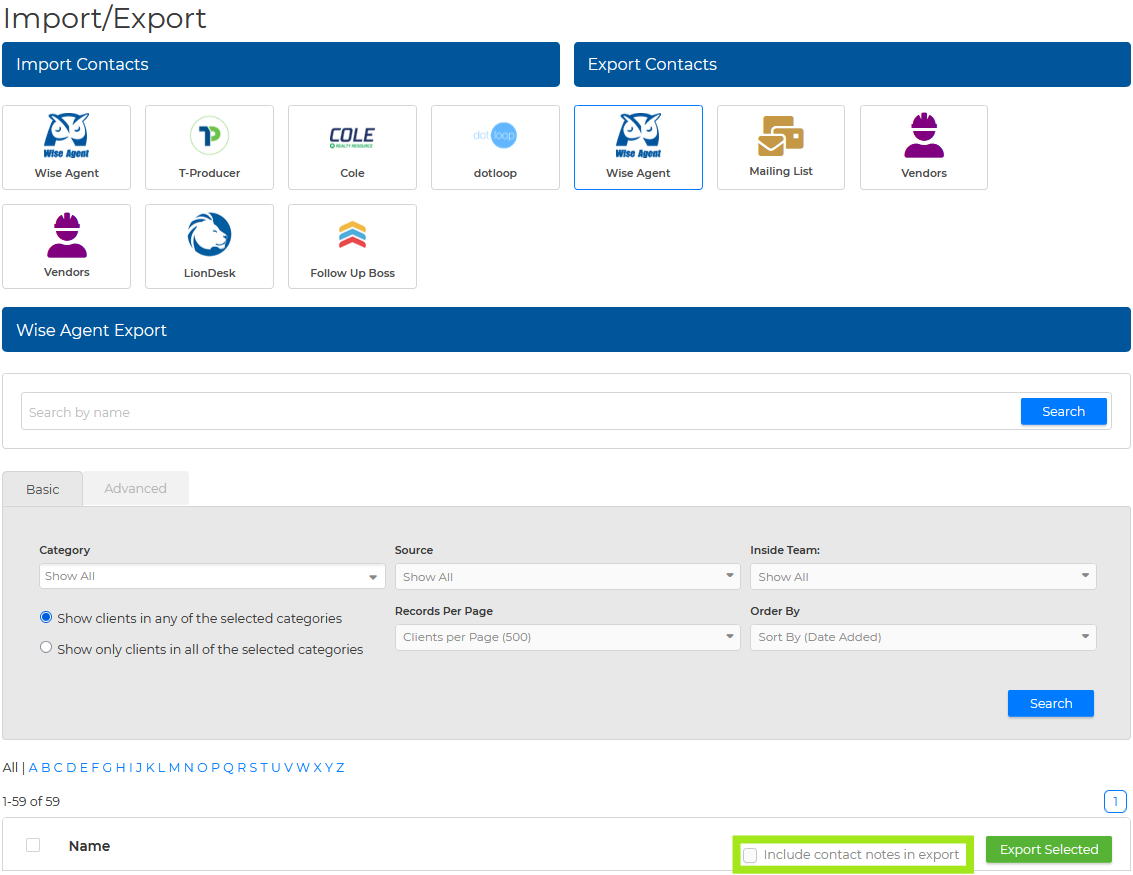Select show clients in any selected categories
1133x875 pixels.
point(46,617)
